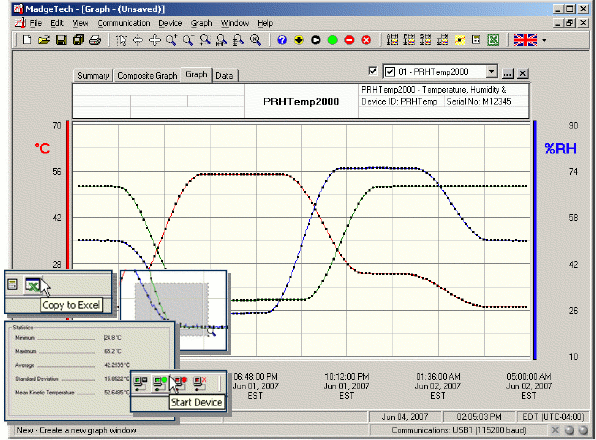Click the Zoom Out magnifier icon
Viewport: 596px width, 440px height.
point(188,40)
